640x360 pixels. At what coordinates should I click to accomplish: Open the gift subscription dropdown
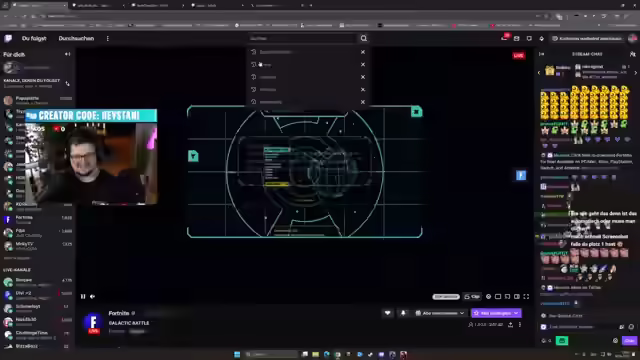click(440, 313)
